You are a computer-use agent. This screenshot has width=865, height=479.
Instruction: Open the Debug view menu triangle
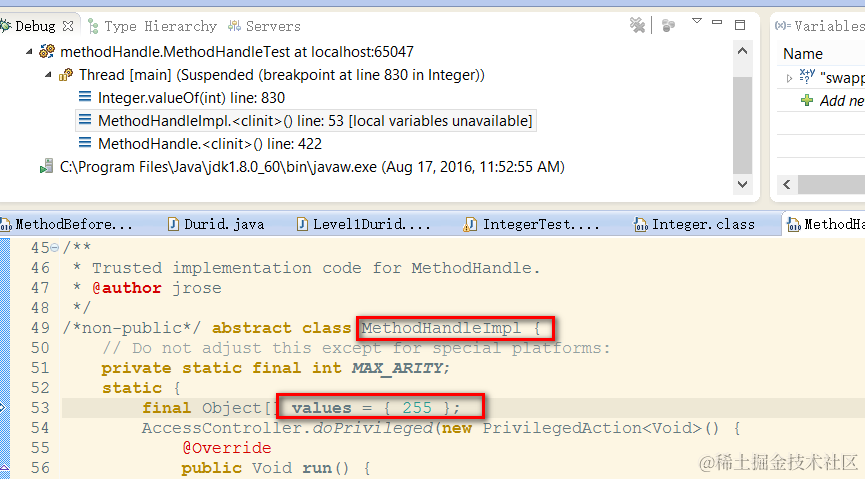(697, 21)
